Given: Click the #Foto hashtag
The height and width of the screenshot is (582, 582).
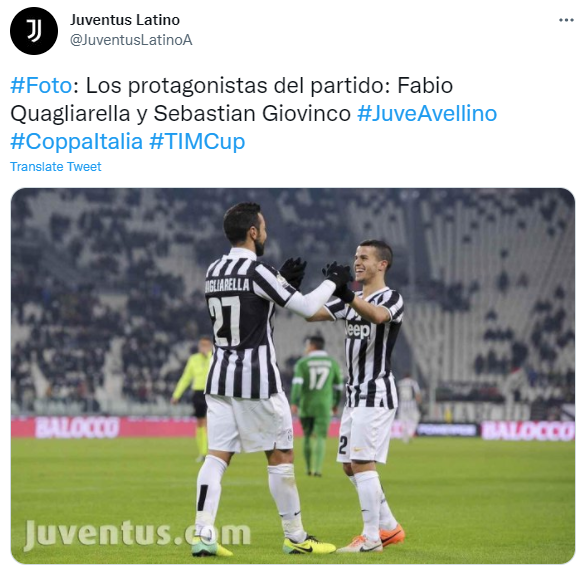Looking at the screenshot, I should tap(41, 86).
